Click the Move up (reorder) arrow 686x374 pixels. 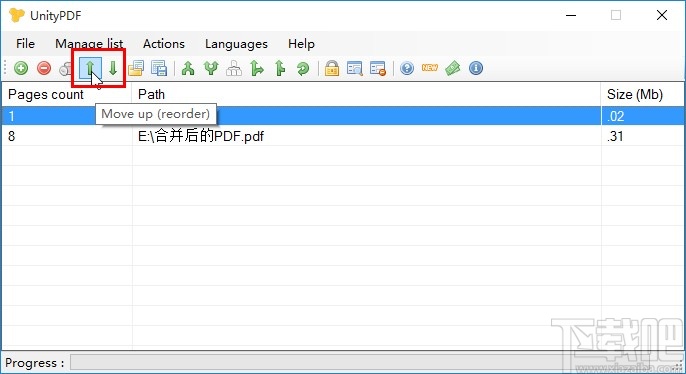[x=91, y=68]
